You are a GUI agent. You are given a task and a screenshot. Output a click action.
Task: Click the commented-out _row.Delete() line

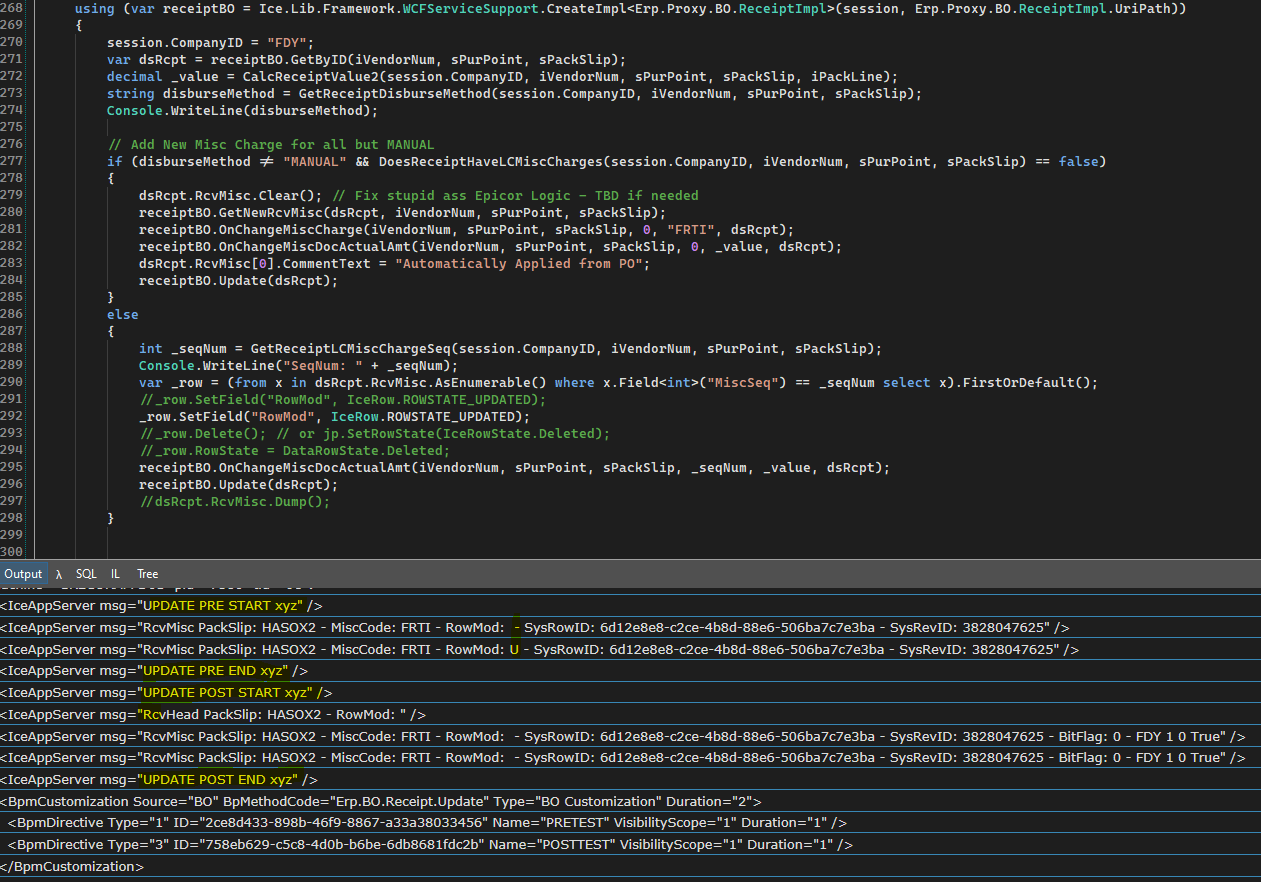pyautogui.click(x=375, y=433)
